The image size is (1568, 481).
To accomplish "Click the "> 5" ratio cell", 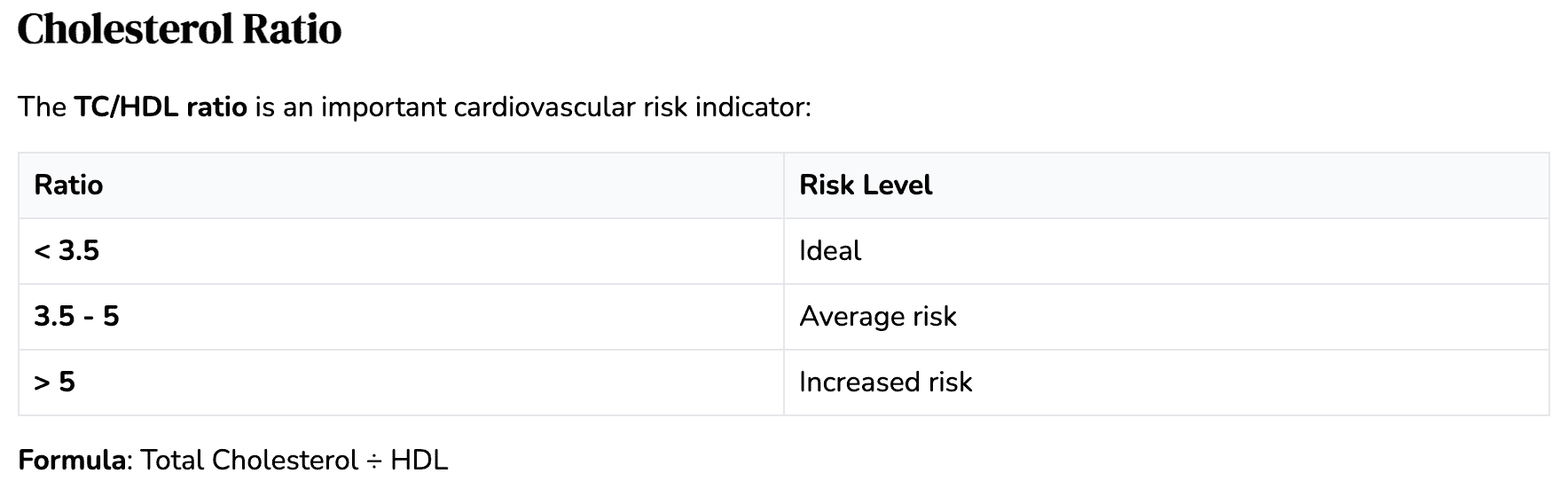I will 54,382.
